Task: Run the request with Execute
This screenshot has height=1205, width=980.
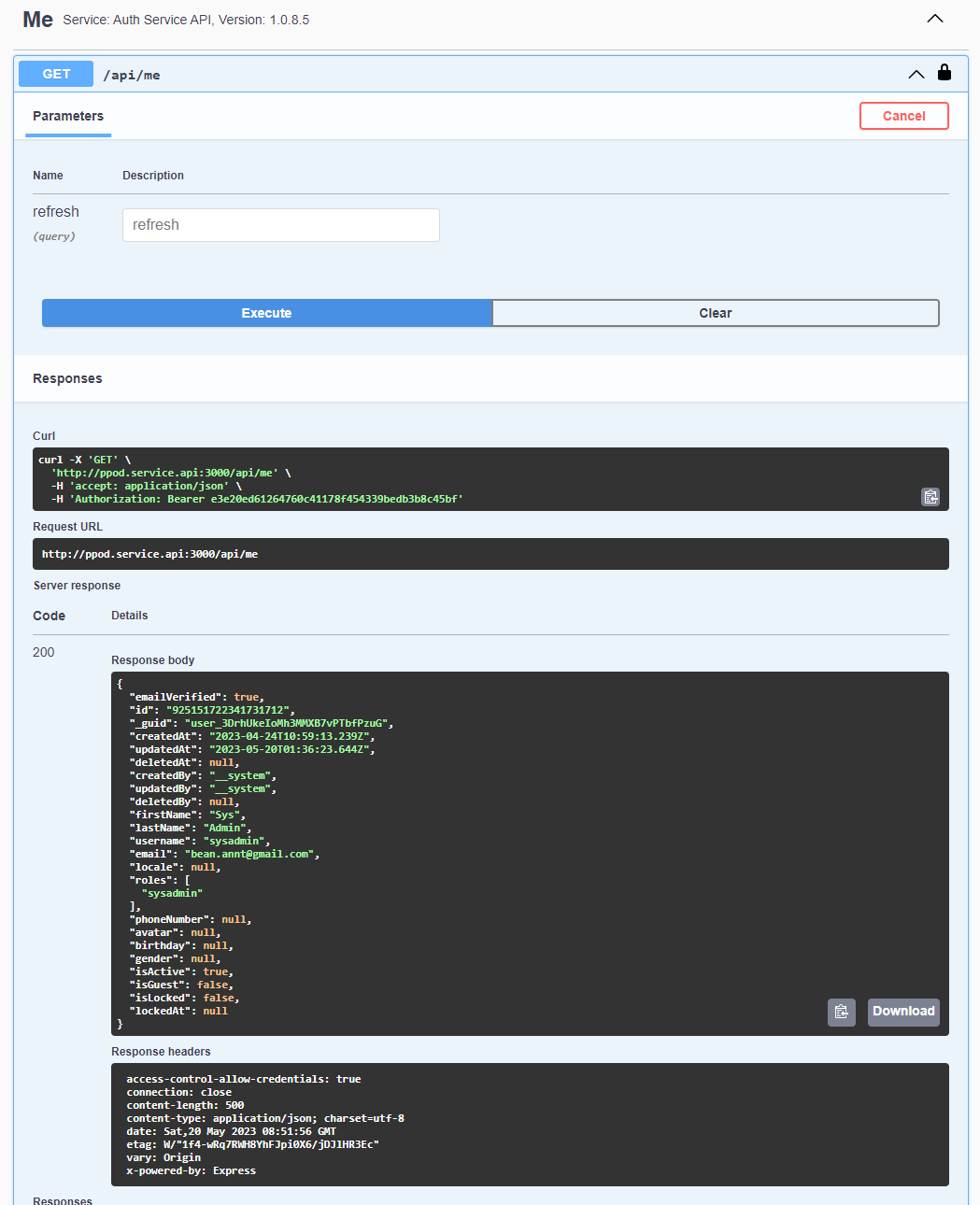Action: 266,313
